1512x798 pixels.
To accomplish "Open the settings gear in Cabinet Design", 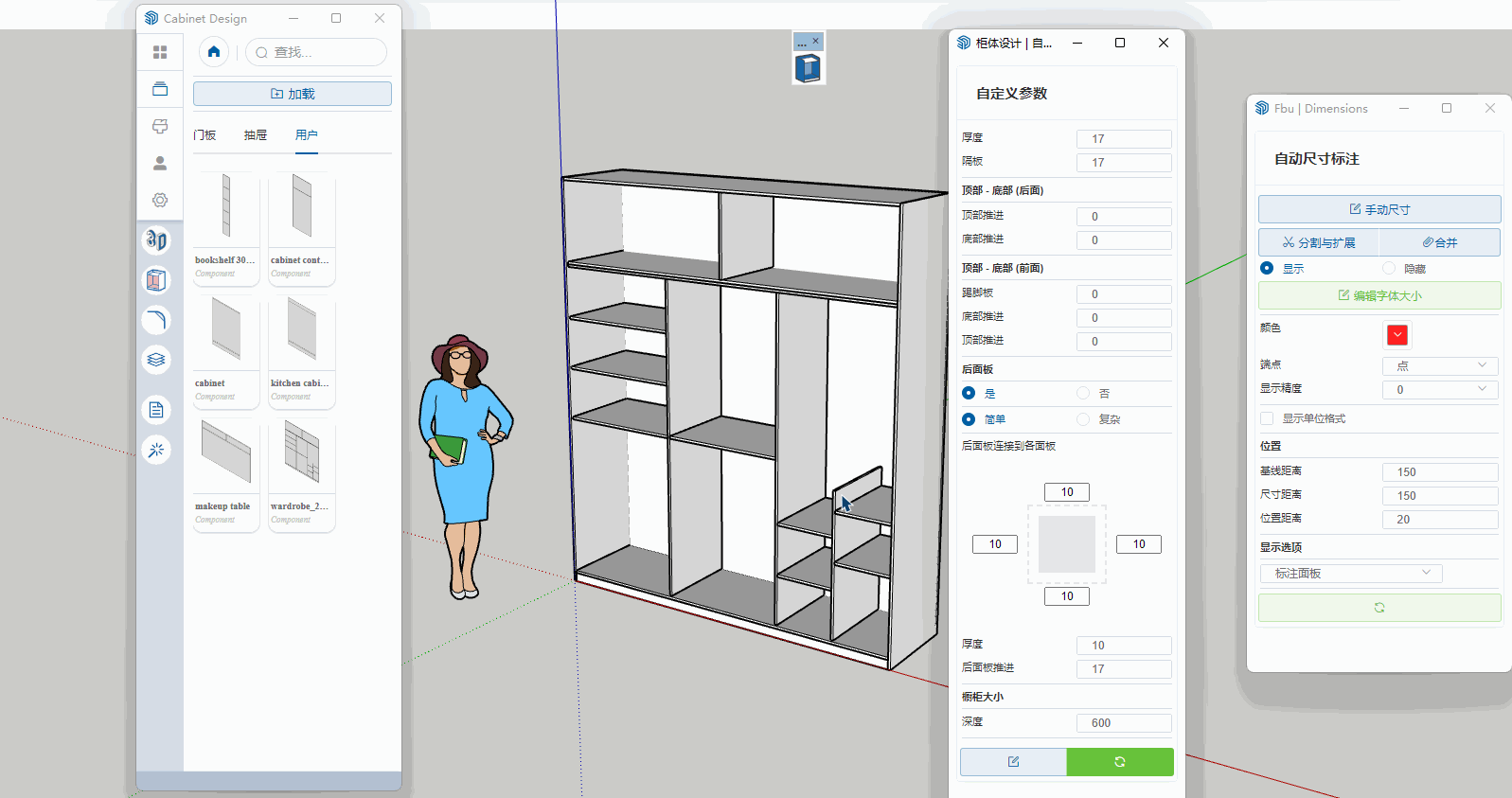I will click(160, 200).
